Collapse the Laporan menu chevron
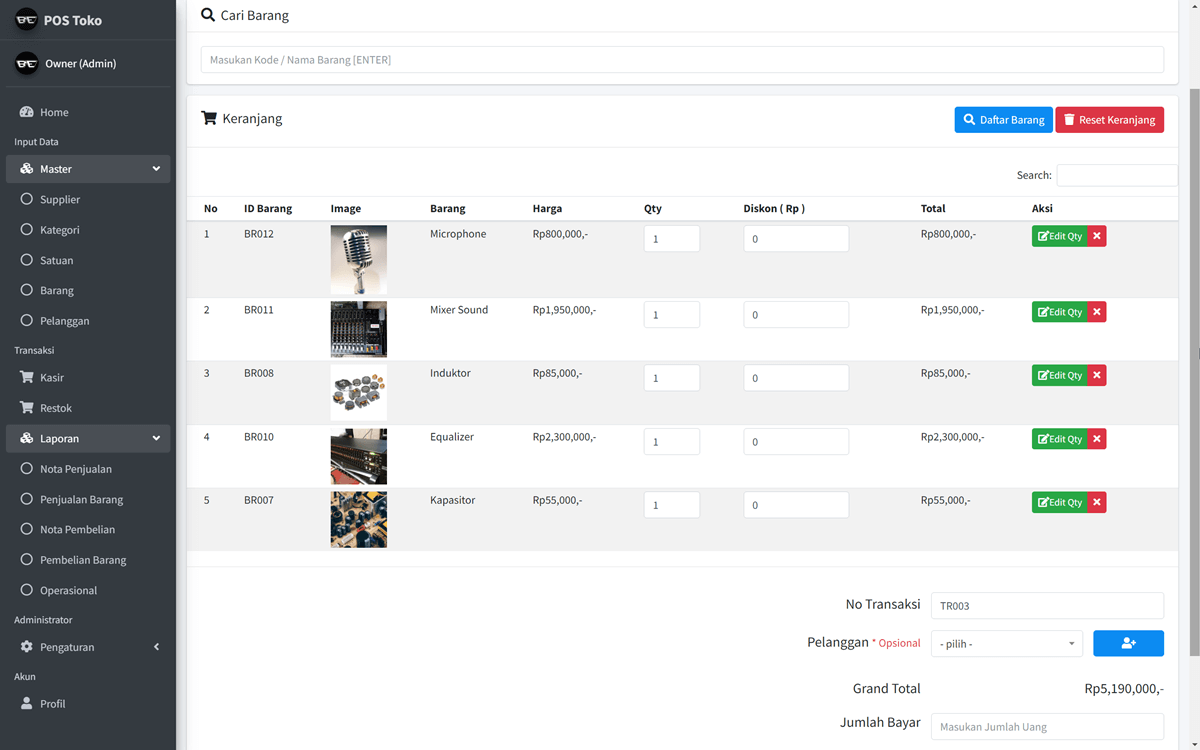 click(x=156, y=438)
